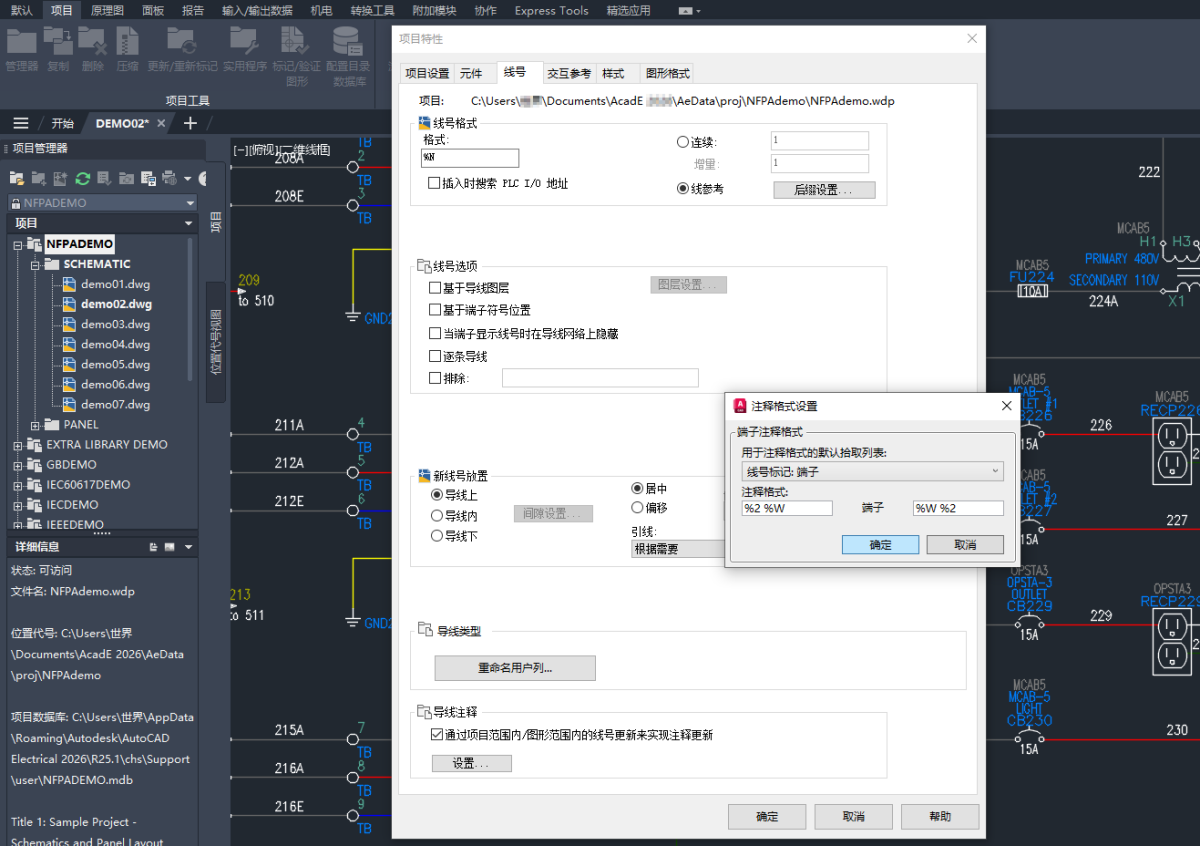Select the 线参考 radio button
This screenshot has width=1200, height=846.
(683, 188)
